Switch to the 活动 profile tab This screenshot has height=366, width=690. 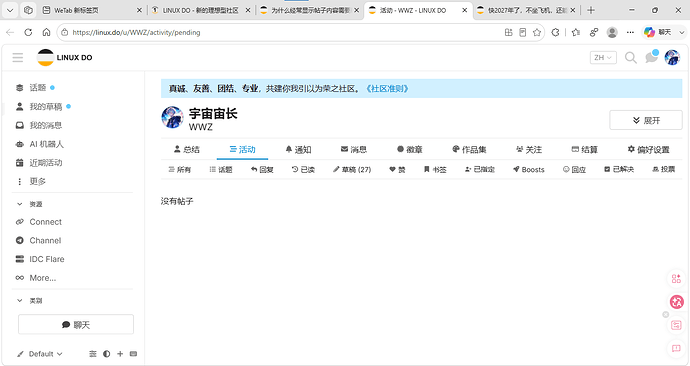click(242, 150)
